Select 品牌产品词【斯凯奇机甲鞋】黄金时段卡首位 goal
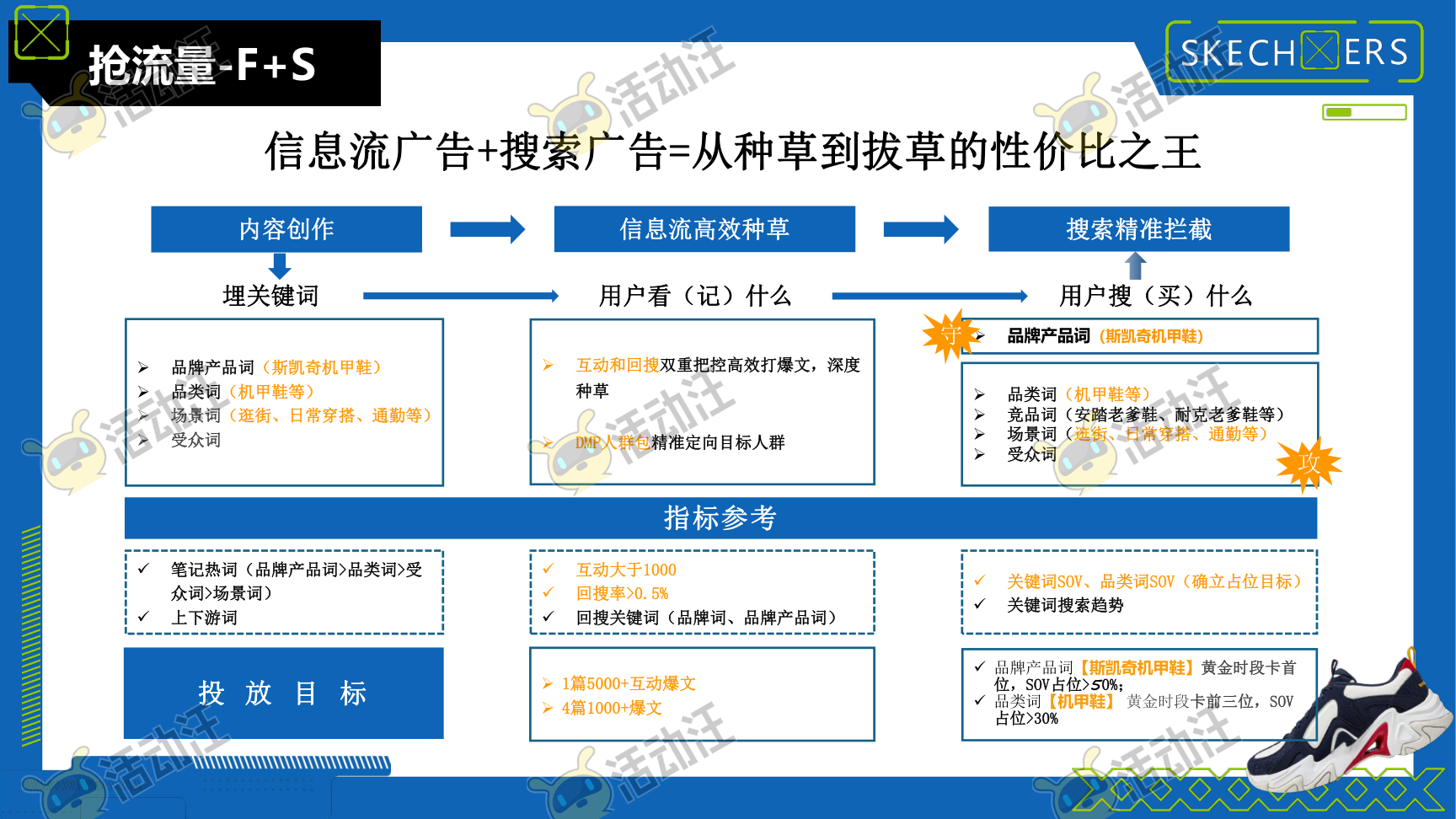The image size is (1456, 819). pyautogui.click(x=1145, y=676)
